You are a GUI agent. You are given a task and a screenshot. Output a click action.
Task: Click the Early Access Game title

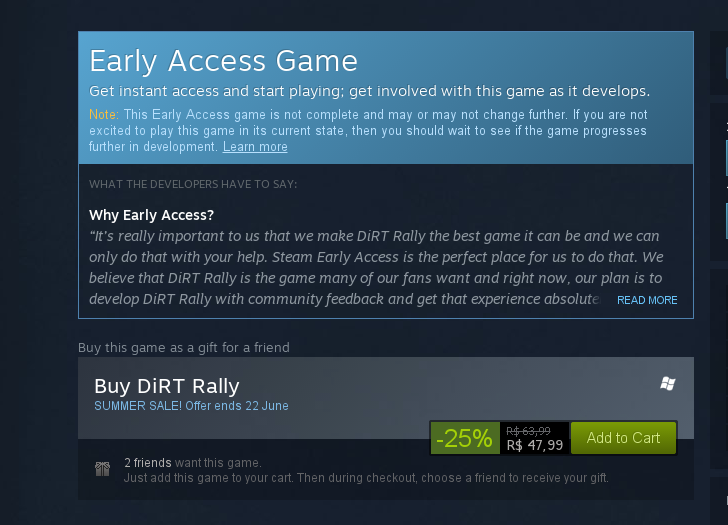[x=223, y=61]
